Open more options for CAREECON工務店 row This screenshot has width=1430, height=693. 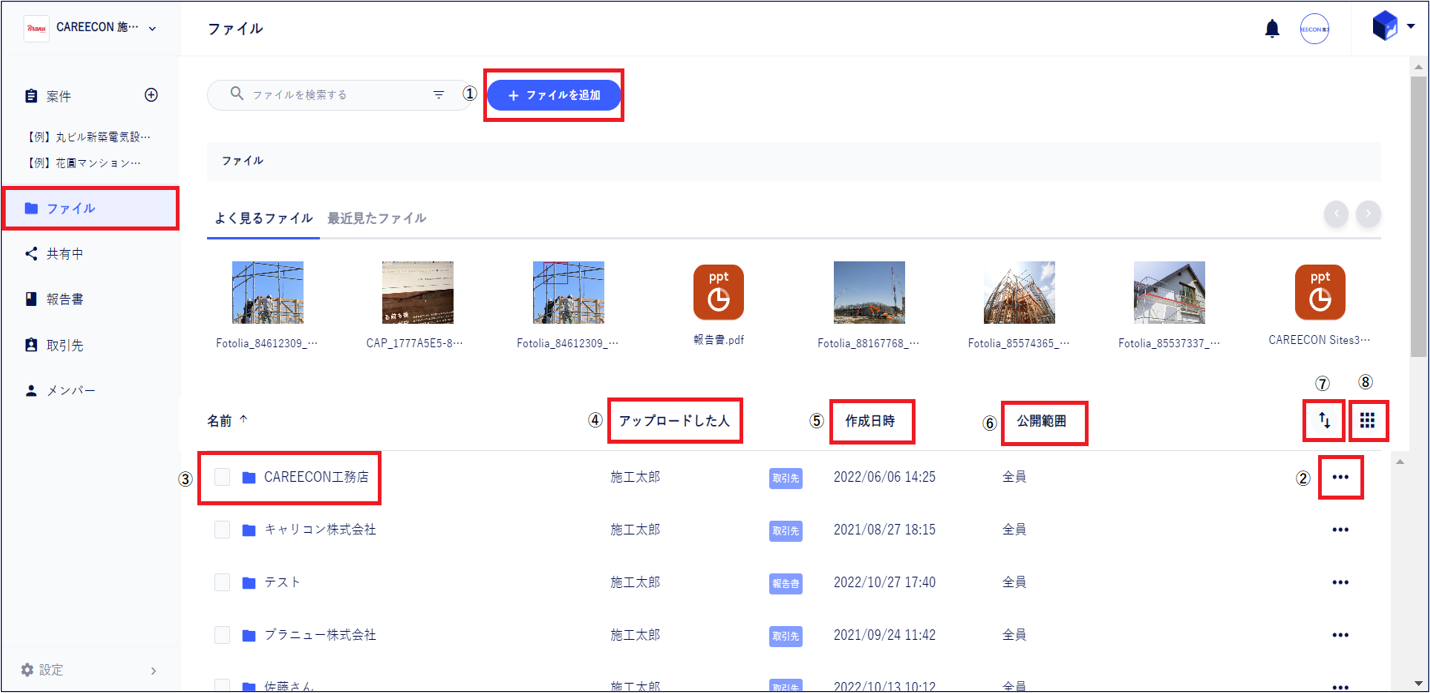1340,478
